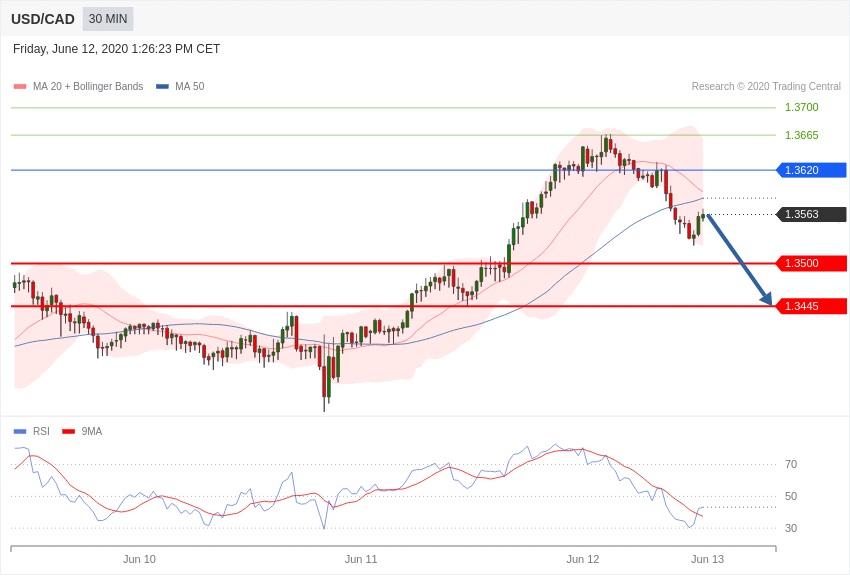Select the red 1.3445 target tag
The height and width of the screenshot is (576, 850).
(x=811, y=306)
